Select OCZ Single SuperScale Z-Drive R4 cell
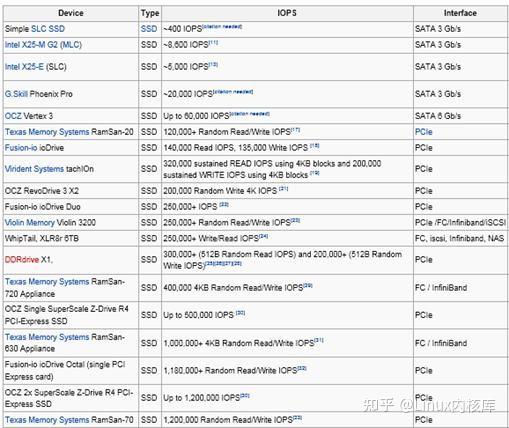 pyautogui.click(x=71, y=315)
